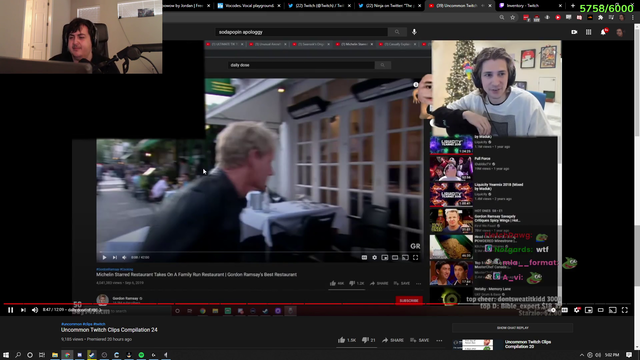Click the #uncommon #clips #twitch hashtags

click(83, 324)
